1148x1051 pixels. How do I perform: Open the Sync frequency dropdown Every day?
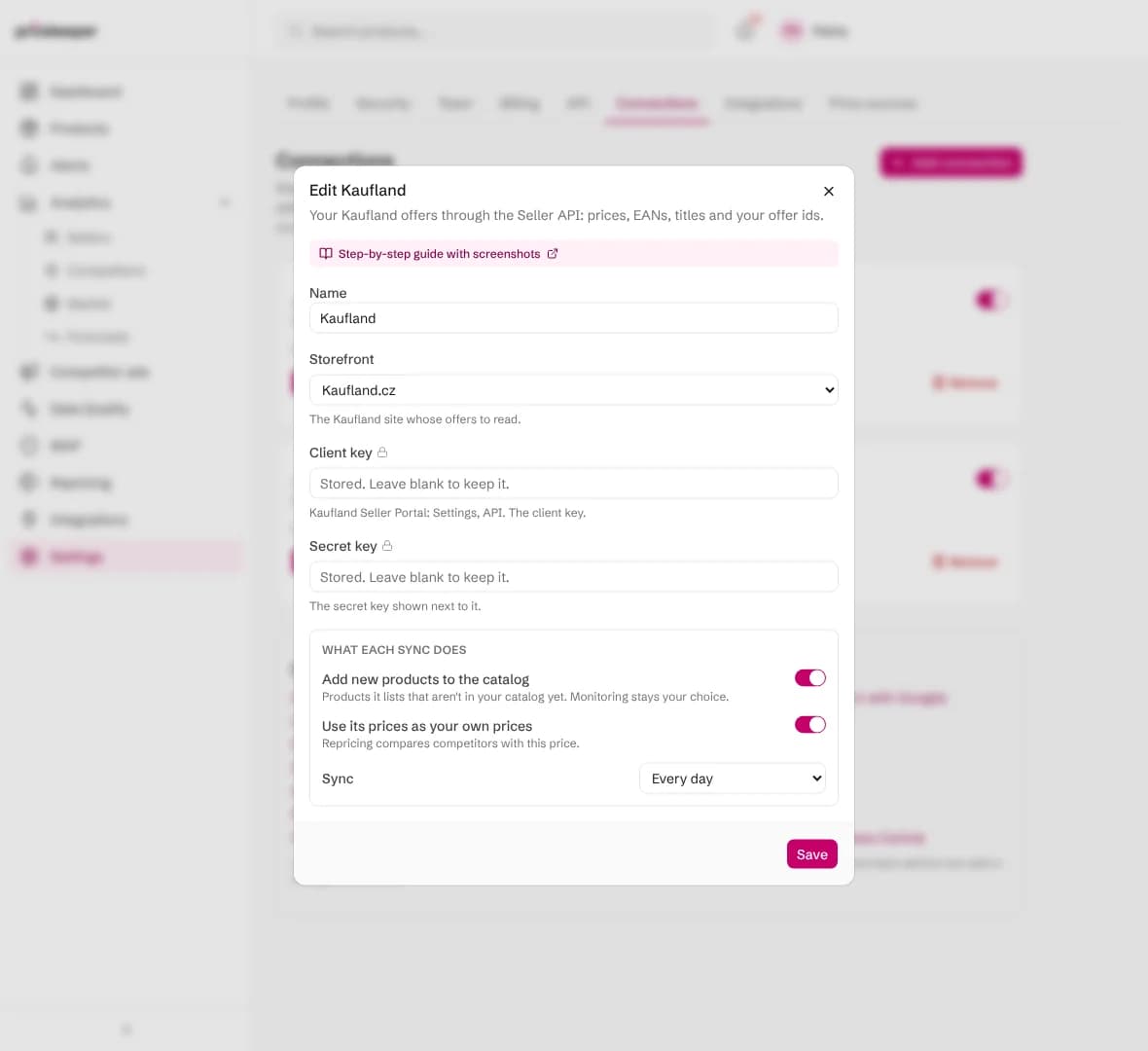pyautogui.click(x=733, y=778)
